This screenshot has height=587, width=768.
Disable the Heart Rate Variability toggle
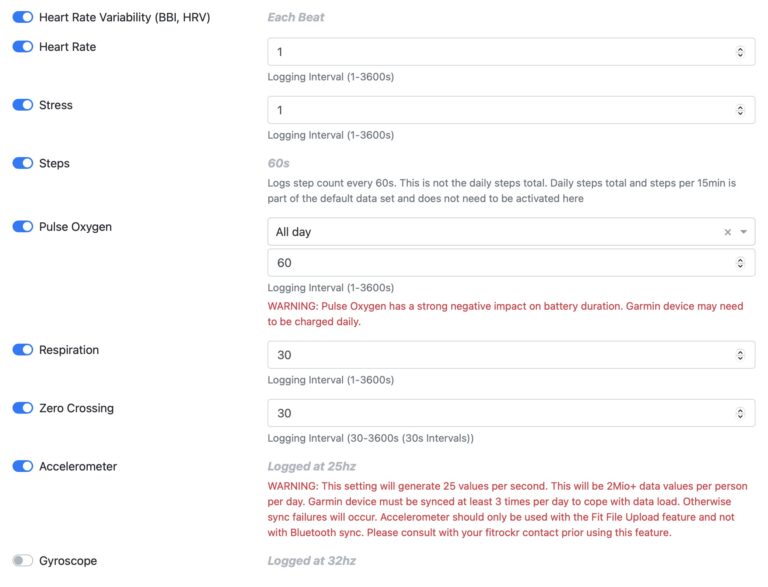(x=23, y=17)
